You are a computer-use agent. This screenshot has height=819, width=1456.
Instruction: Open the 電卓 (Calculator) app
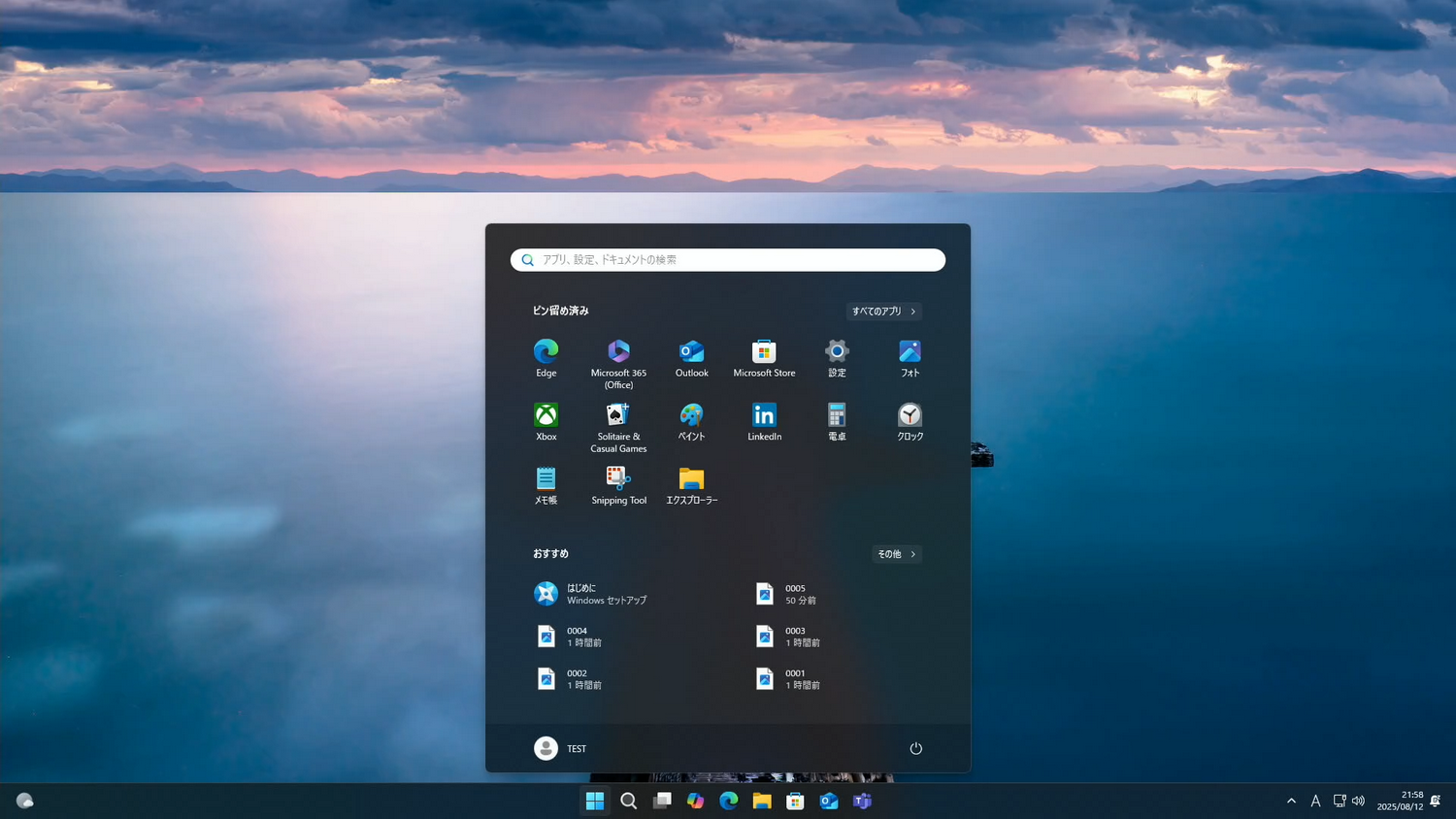[836, 417]
